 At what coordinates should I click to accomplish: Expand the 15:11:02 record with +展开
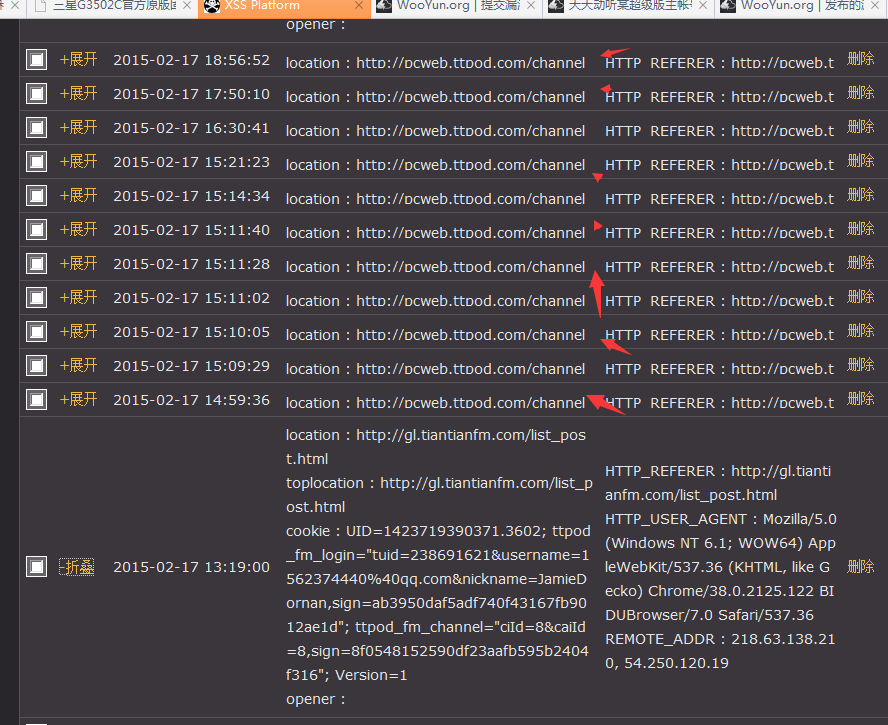(79, 297)
